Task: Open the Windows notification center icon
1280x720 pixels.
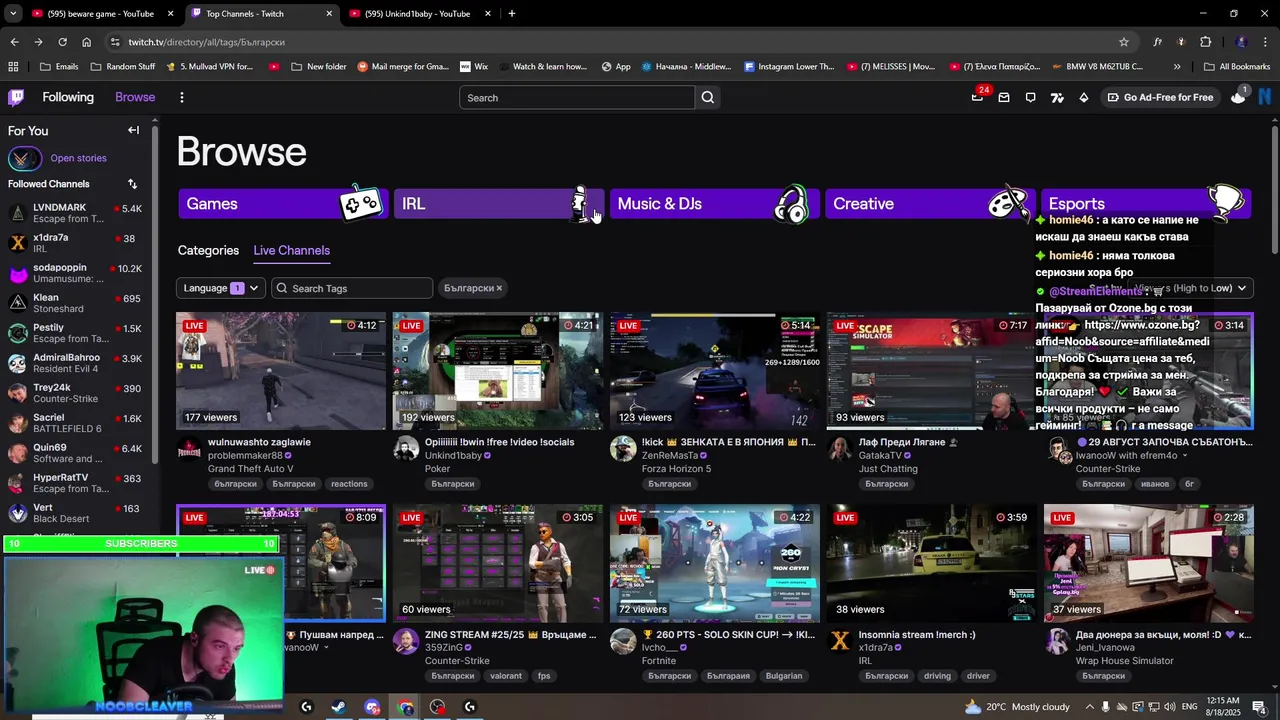Action: pos(1258,707)
